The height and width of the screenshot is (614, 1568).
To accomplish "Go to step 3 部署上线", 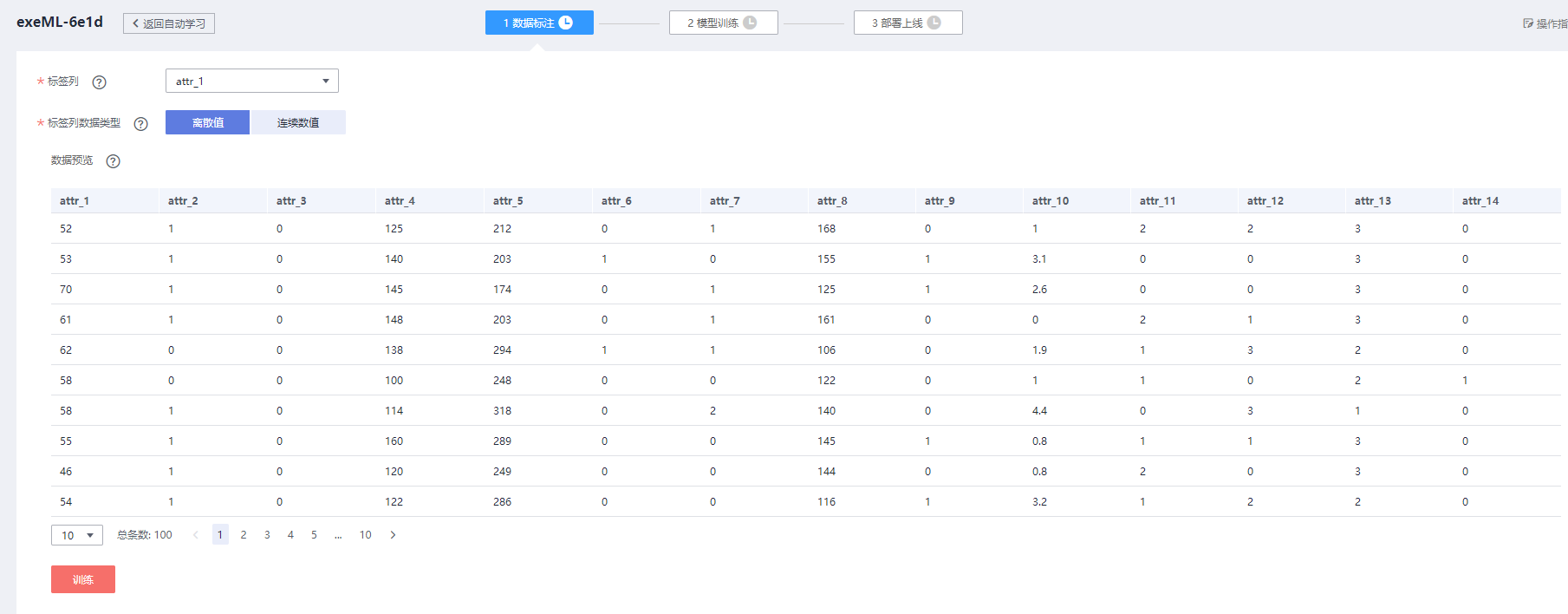I will pos(908,23).
